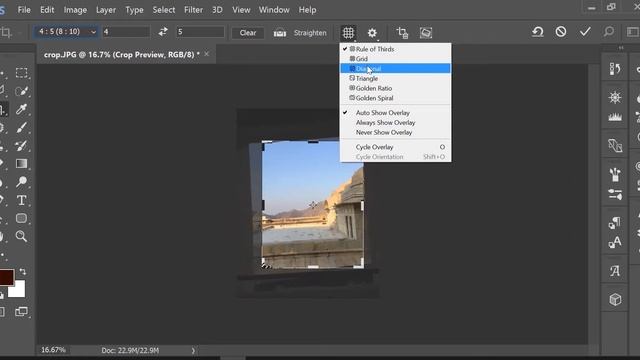Reset the crop box

(538, 32)
